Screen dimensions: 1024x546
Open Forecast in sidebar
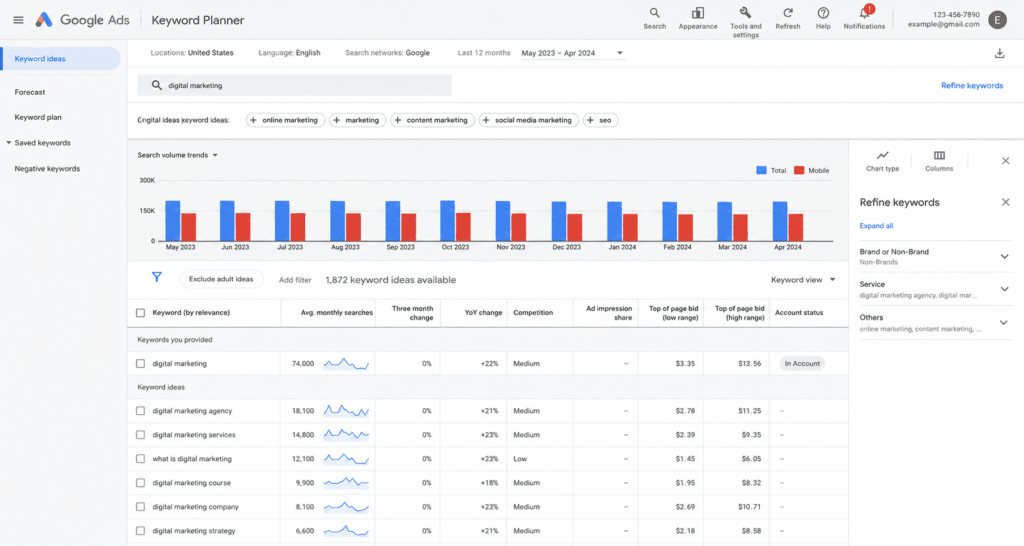[30, 92]
